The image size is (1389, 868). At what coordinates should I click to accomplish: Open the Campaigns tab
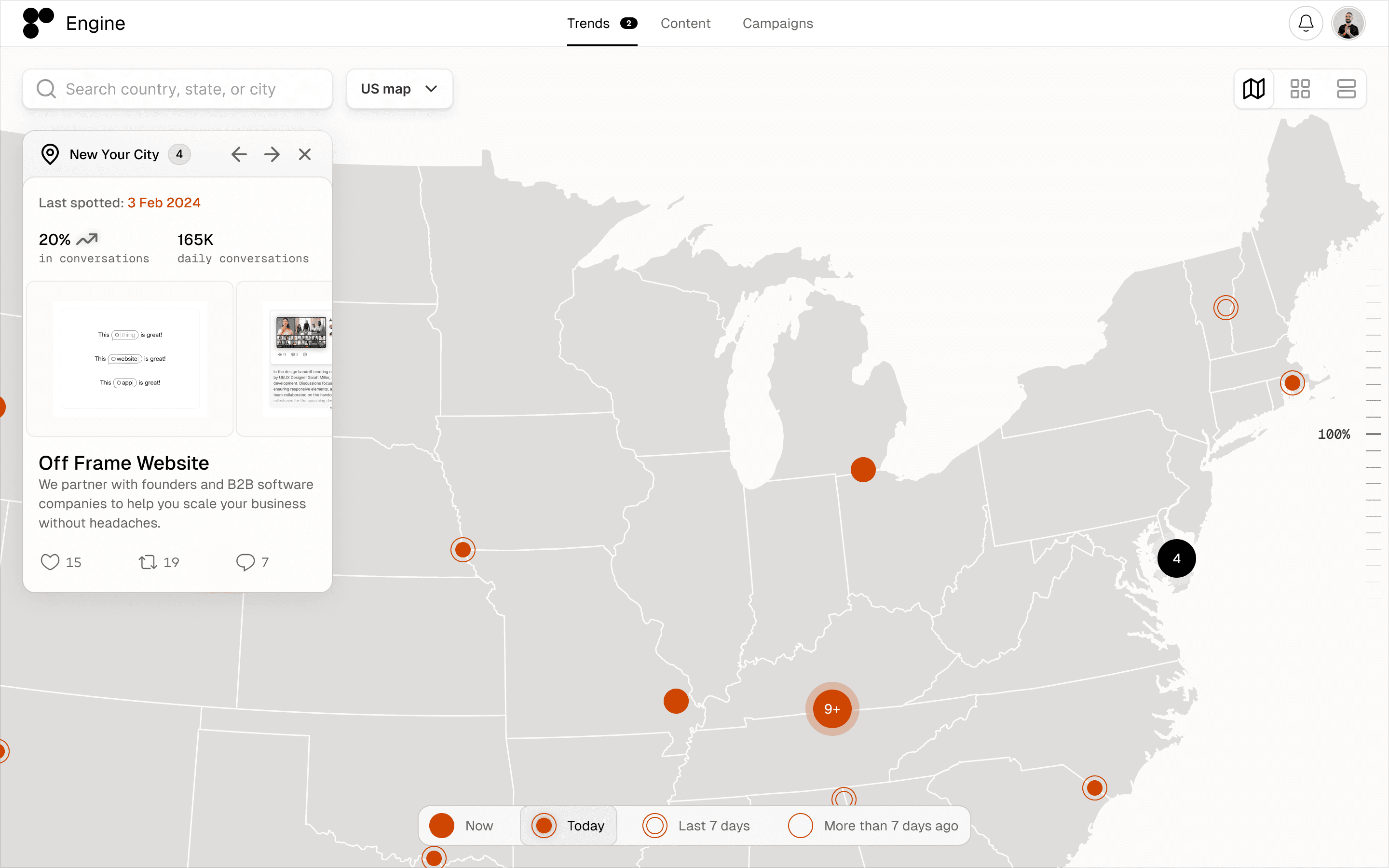pos(777,24)
